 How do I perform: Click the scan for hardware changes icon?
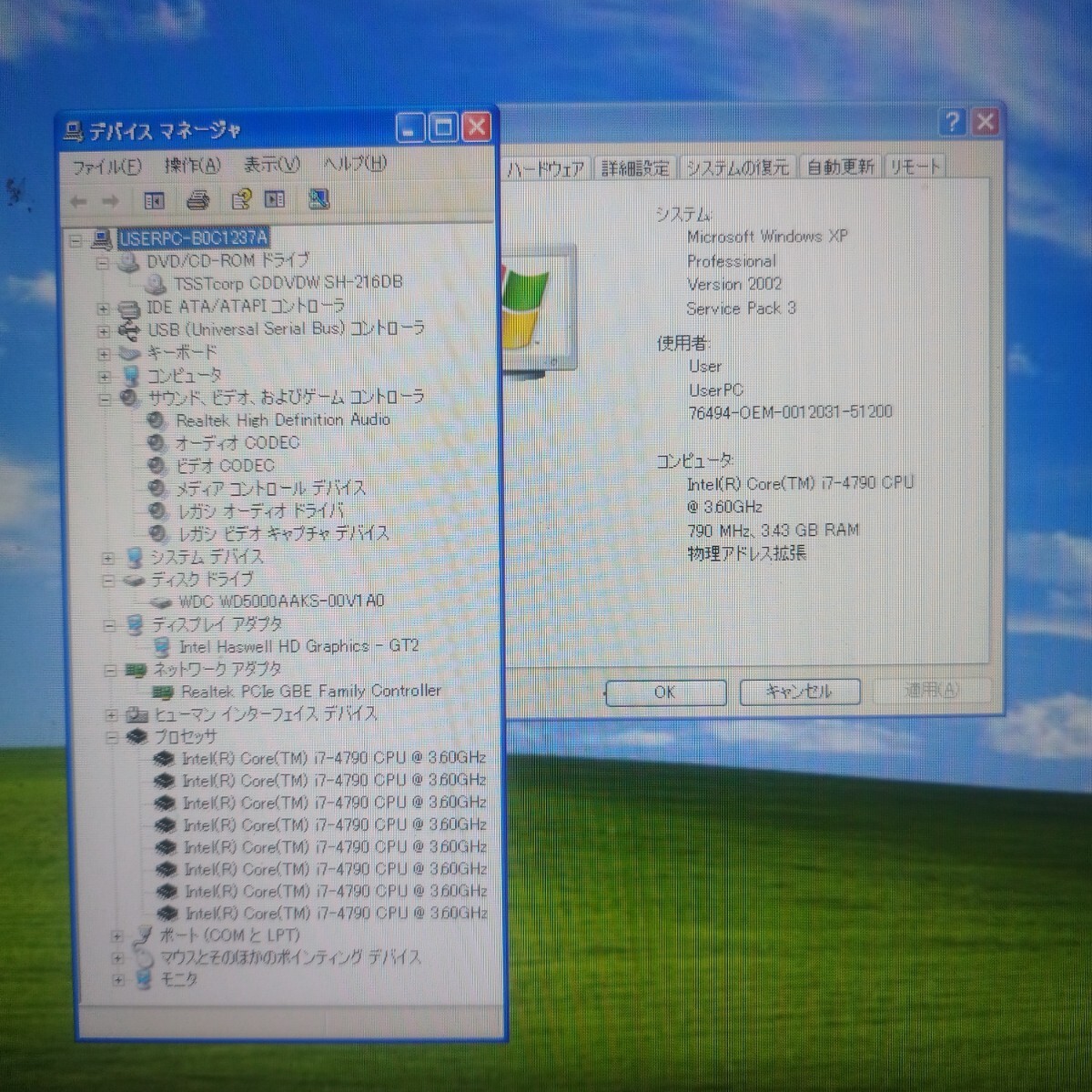(318, 199)
